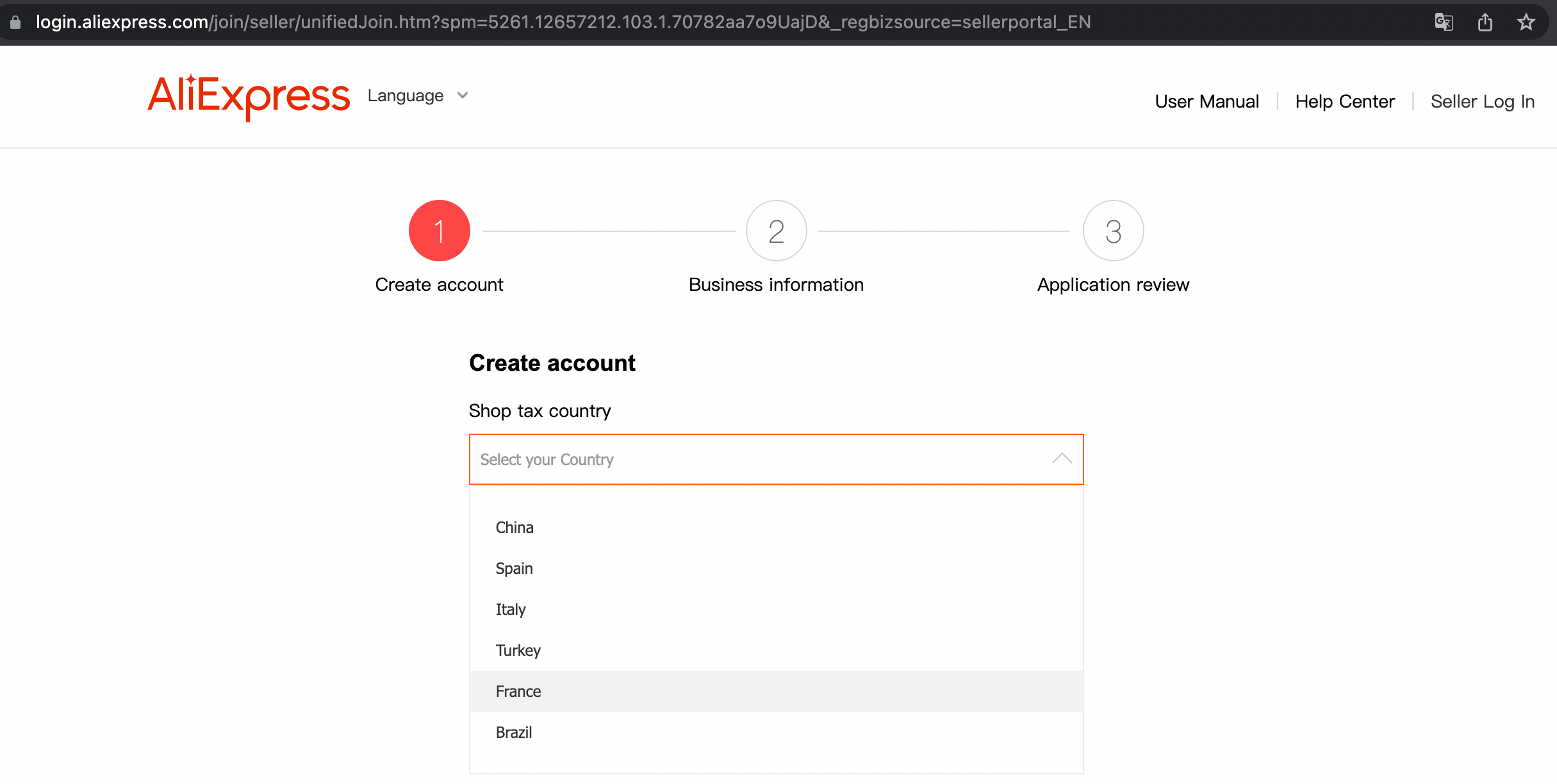Pick Italy as shop tax country
Viewport: 1557px width, 784px height.
pyautogui.click(x=511, y=609)
